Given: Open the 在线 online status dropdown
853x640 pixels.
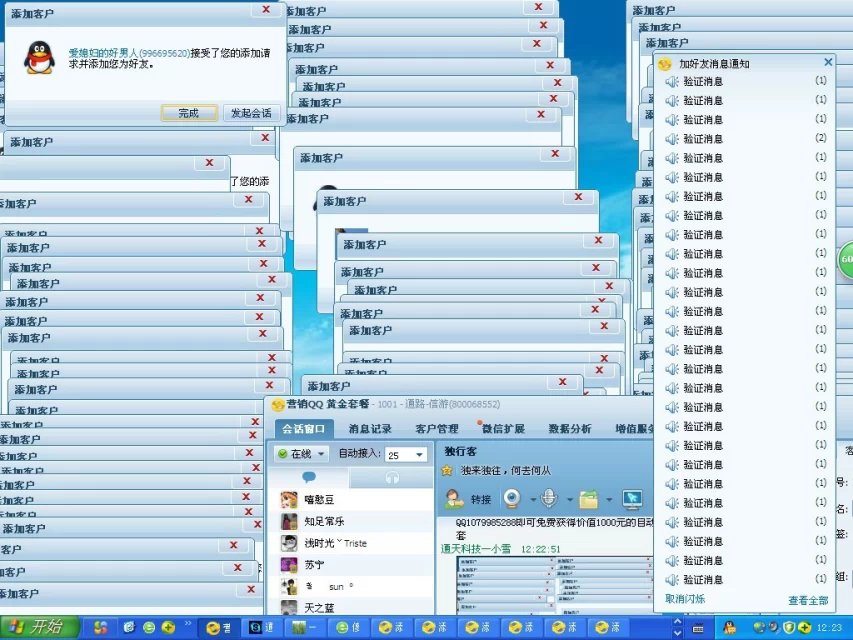Looking at the screenshot, I should click(x=302, y=454).
